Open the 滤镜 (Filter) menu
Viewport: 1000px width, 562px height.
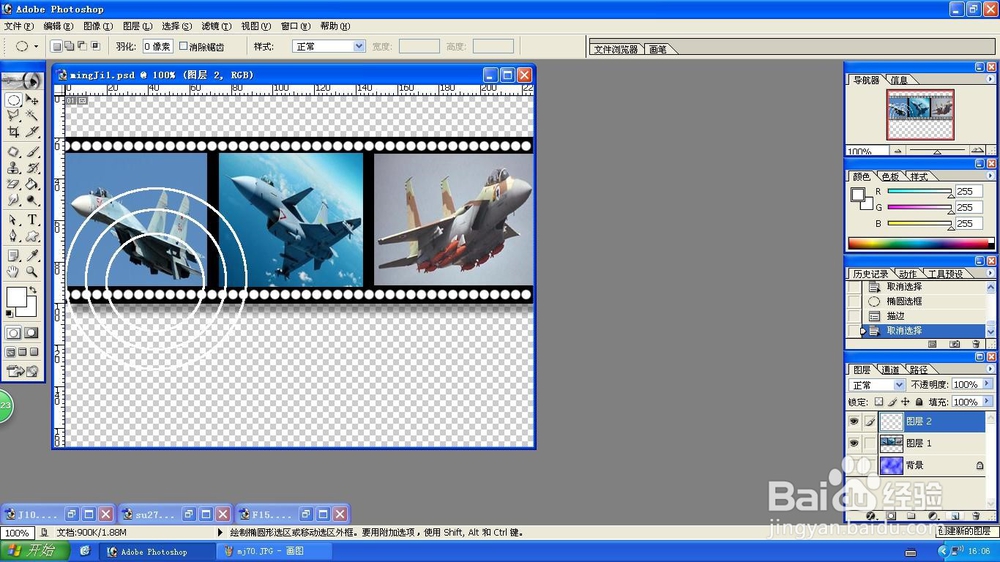tap(216, 26)
